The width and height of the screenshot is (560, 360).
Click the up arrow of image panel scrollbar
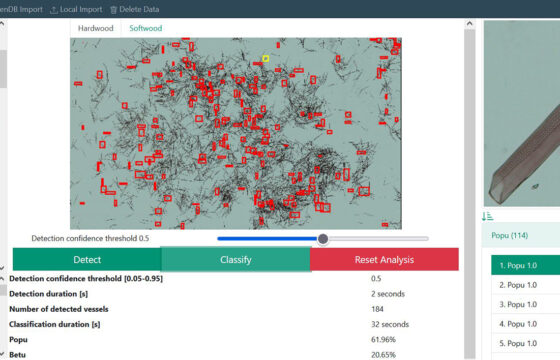tap(469, 24)
